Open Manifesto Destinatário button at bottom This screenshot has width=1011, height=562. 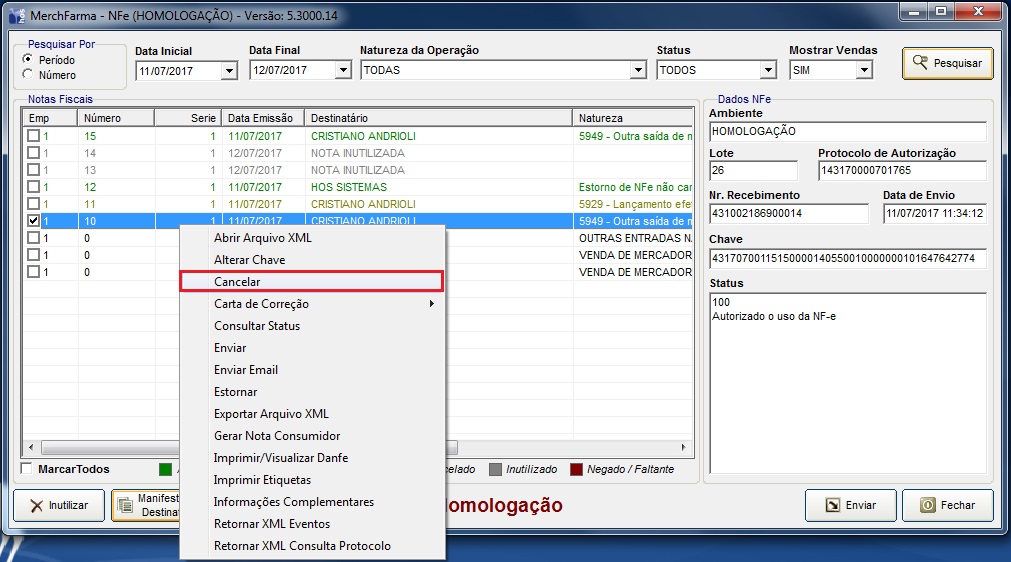click(145, 505)
